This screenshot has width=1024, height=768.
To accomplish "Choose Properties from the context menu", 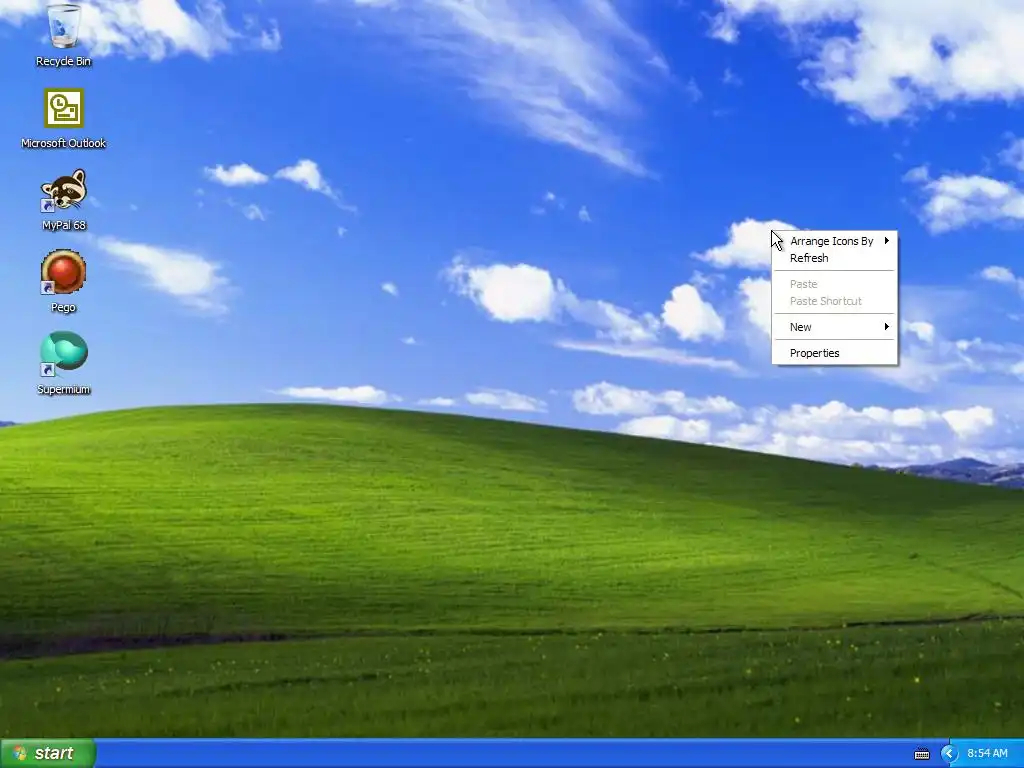I will pos(835,353).
